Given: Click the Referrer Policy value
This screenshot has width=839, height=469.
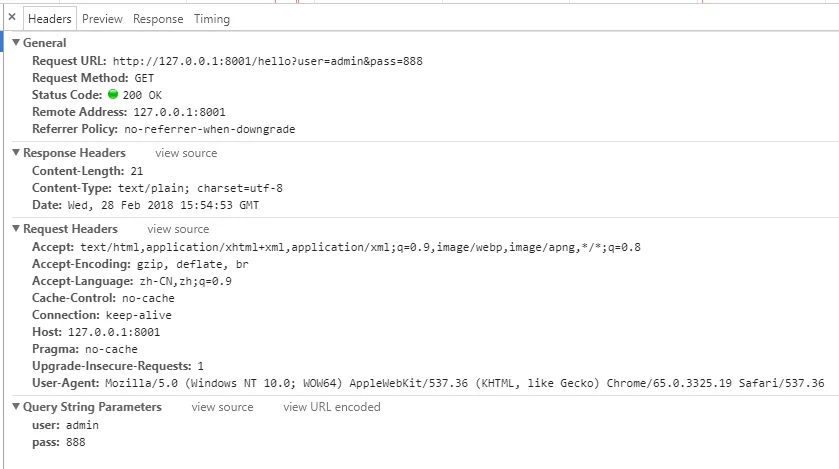Looking at the screenshot, I should 210,129.
